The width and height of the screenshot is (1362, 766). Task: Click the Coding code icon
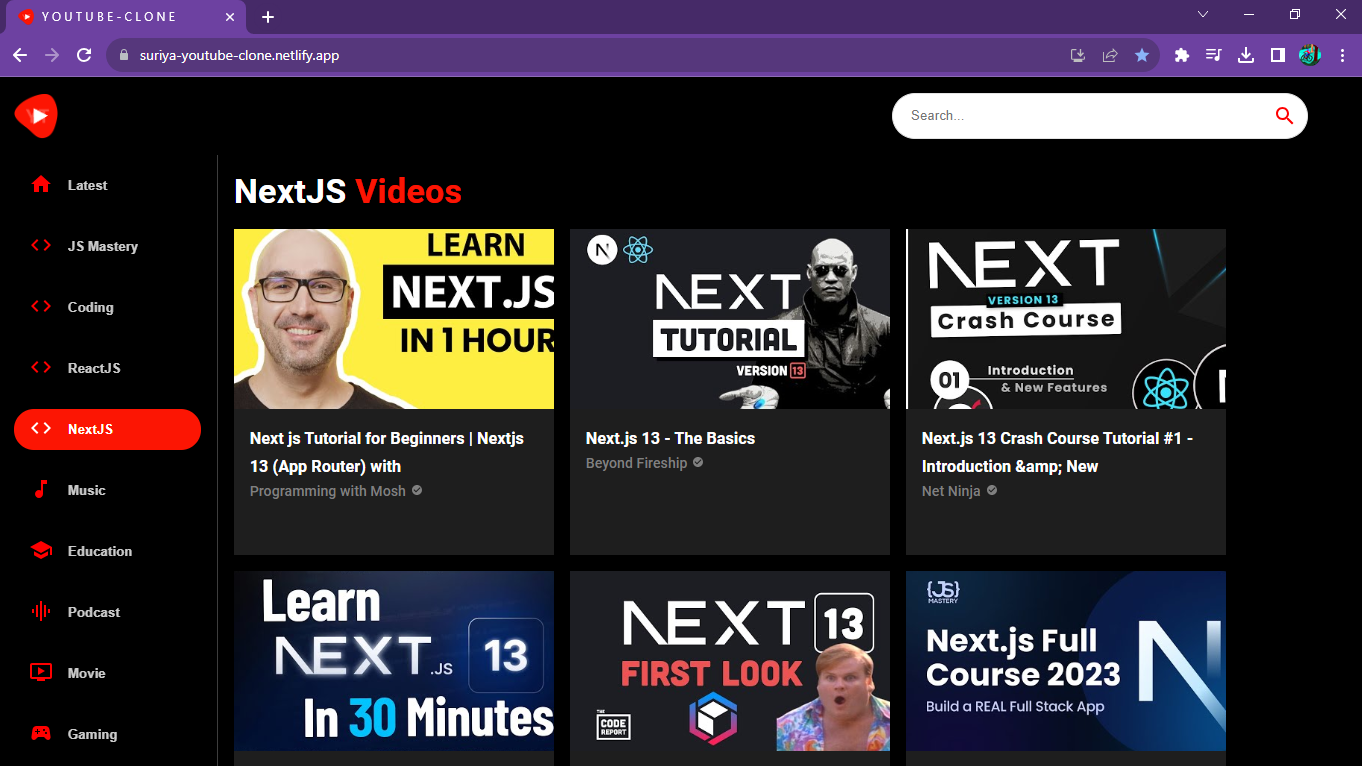(x=41, y=306)
